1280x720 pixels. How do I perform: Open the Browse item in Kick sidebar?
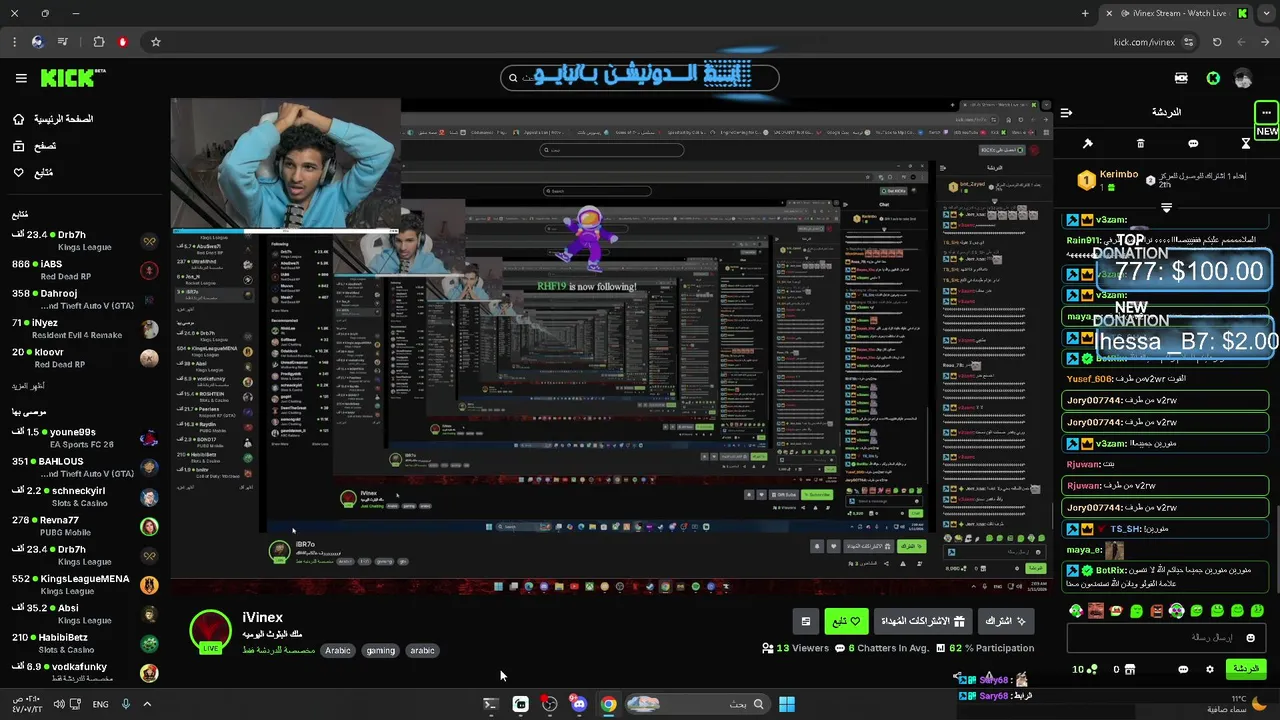[34, 146]
